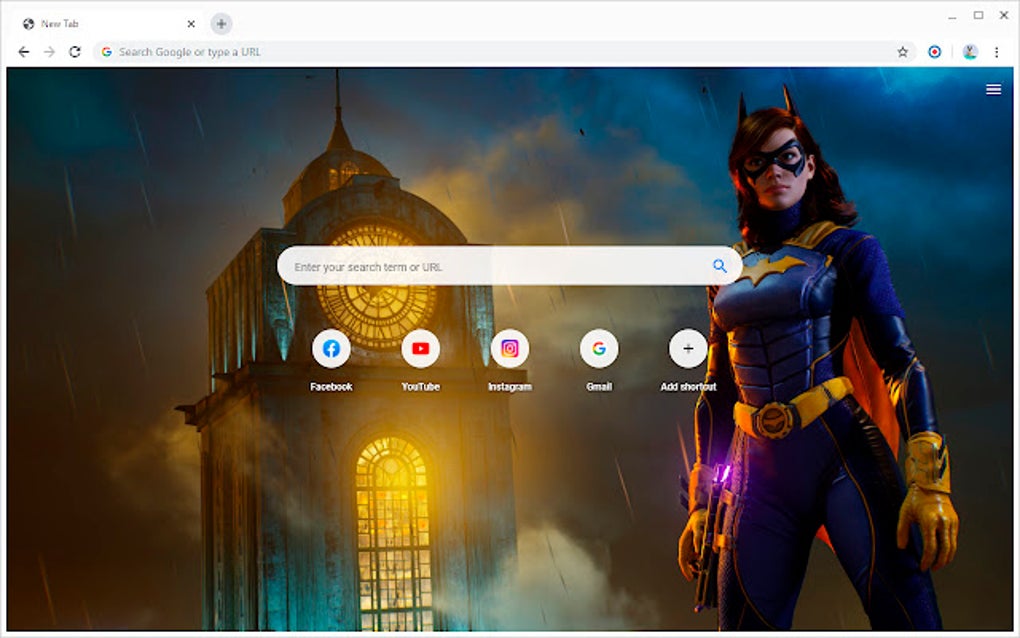Open the Facebook shortcut icon

pyautogui.click(x=331, y=349)
